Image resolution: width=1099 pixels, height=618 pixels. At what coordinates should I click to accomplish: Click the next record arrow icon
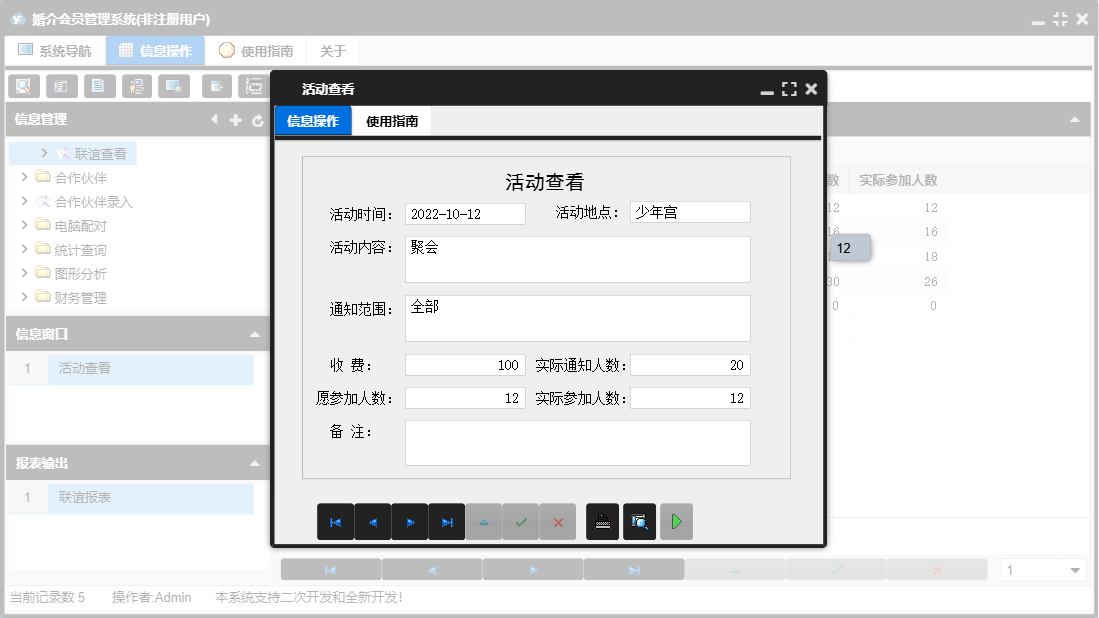tap(410, 521)
